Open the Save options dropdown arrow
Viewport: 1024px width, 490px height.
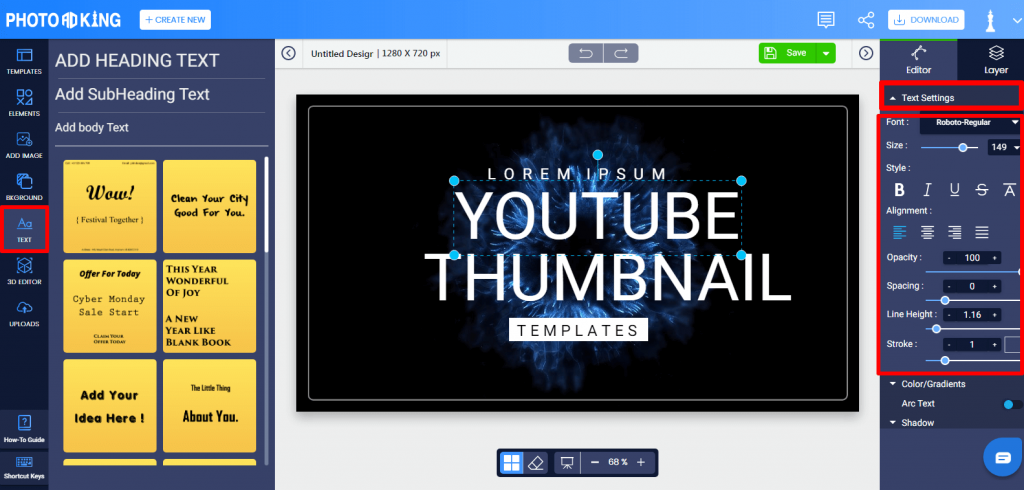[825, 54]
